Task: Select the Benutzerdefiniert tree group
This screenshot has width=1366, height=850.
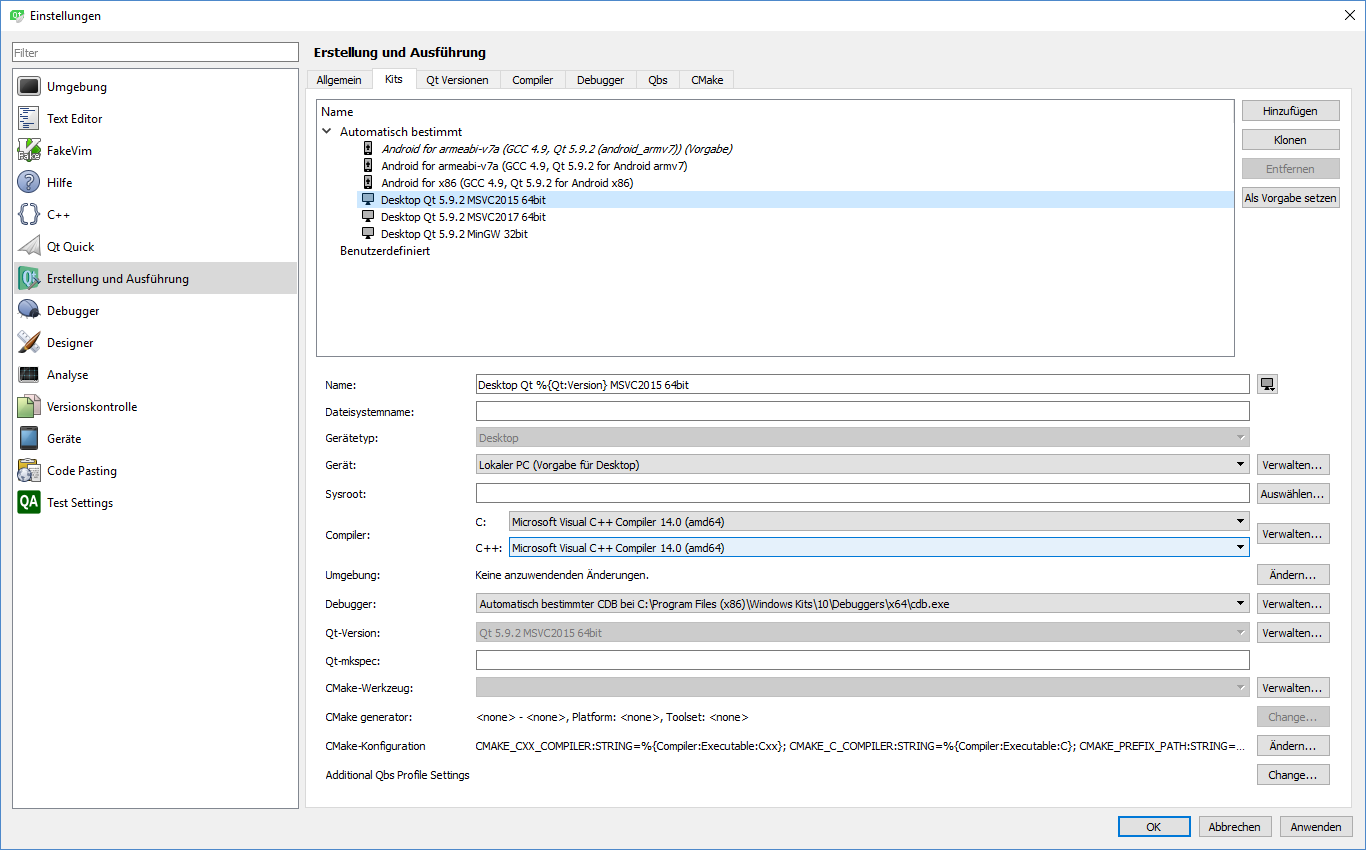Action: click(x=385, y=251)
